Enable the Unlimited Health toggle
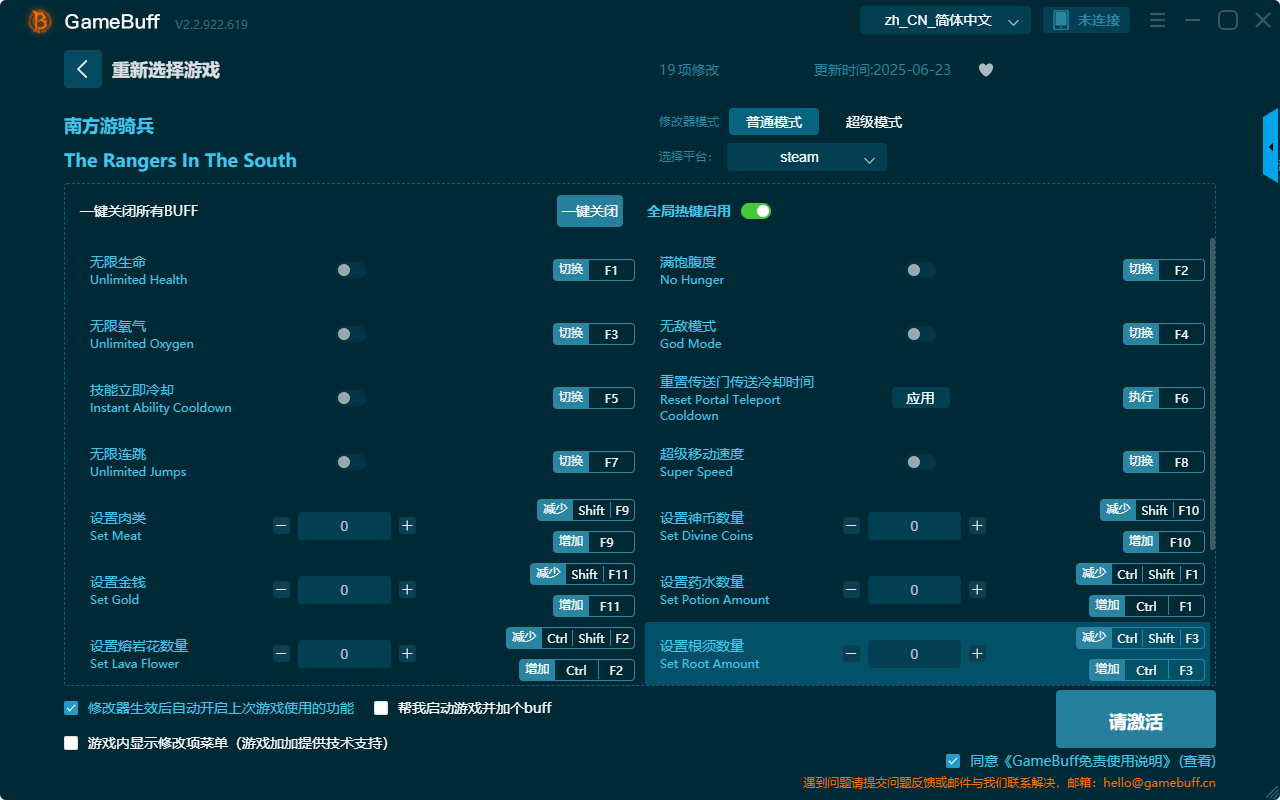Screen dimensions: 1280x800 coord(350,269)
